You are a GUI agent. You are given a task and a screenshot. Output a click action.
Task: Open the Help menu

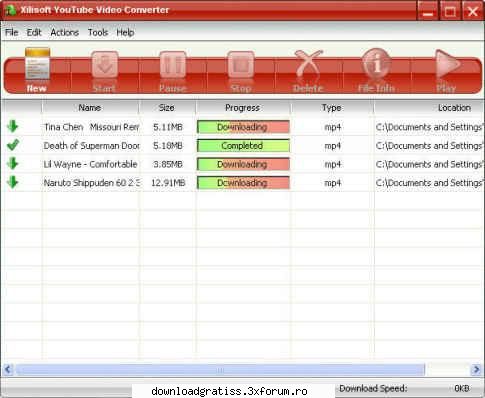click(125, 32)
